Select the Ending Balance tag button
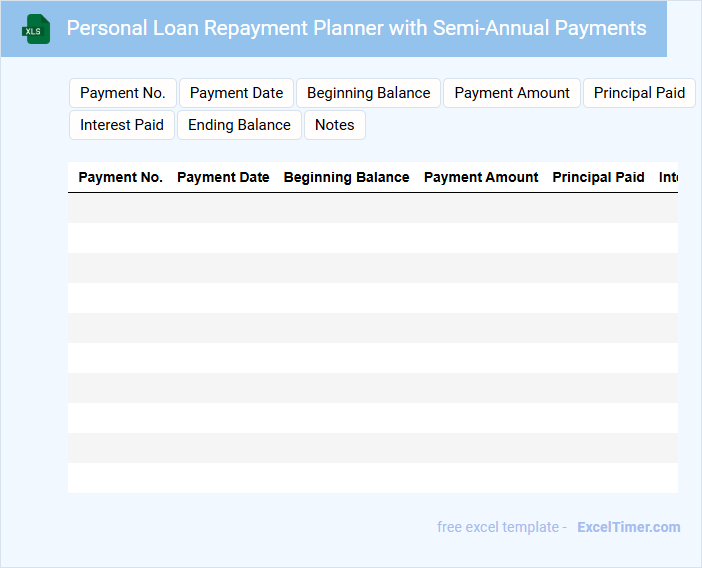The width and height of the screenshot is (702, 568). point(239,125)
